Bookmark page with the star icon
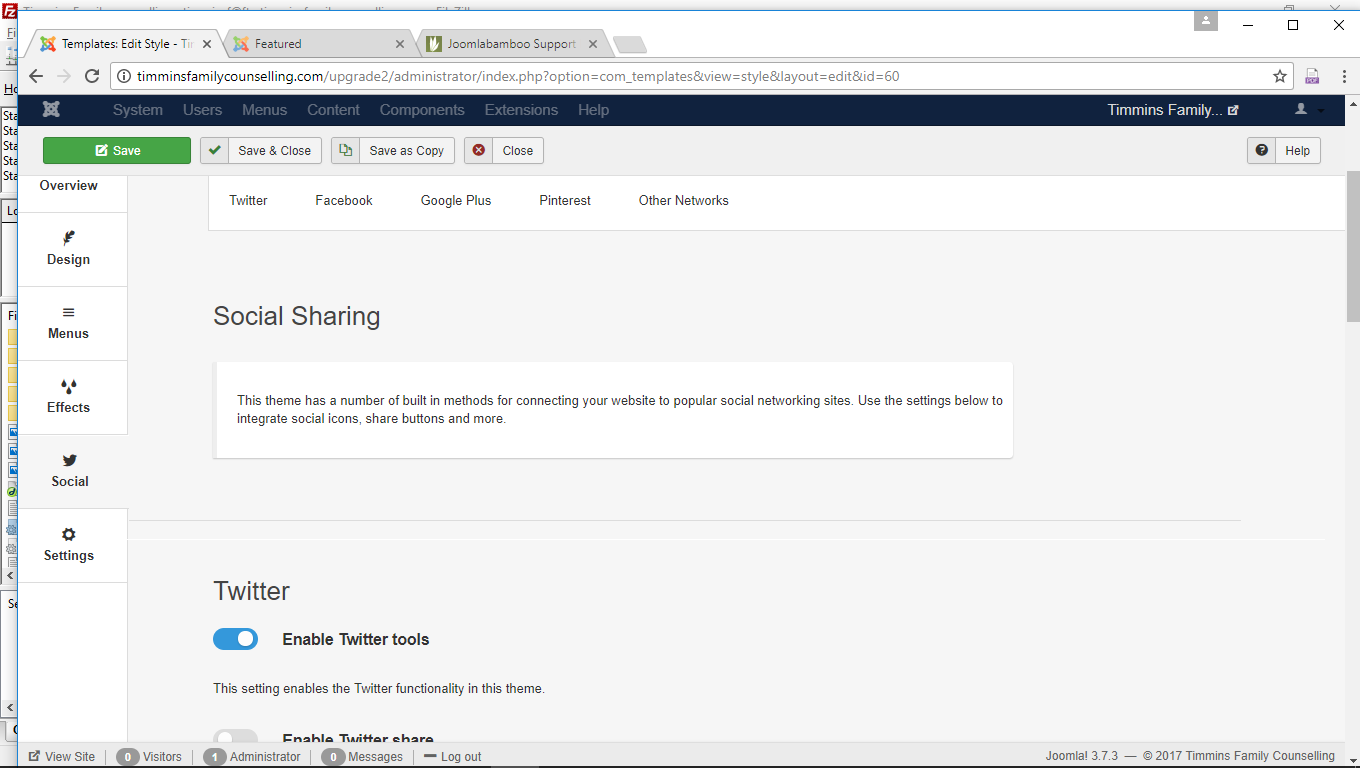The image size is (1360, 768). 1279,76
